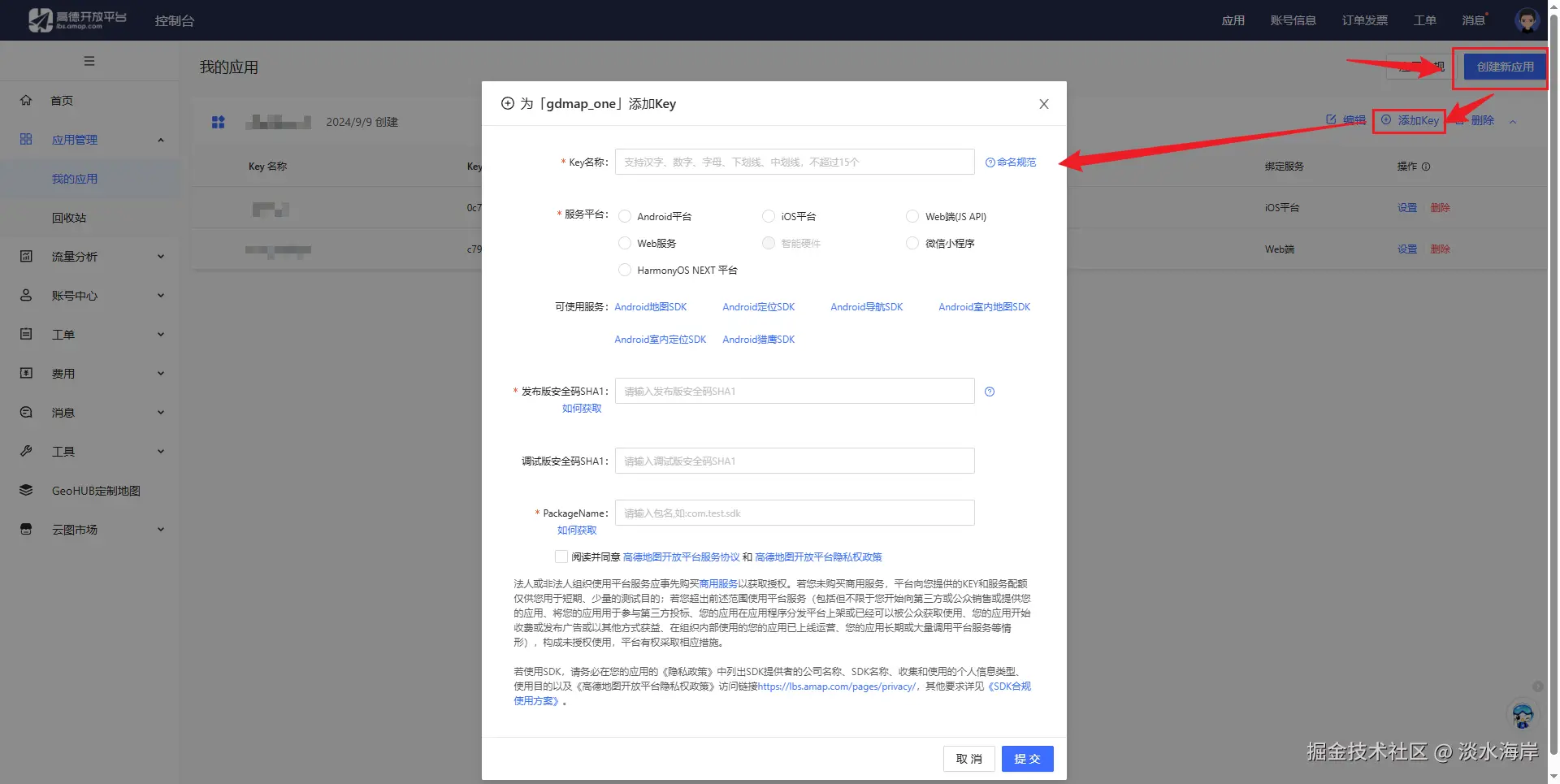
Task: Click the 创建新应用 button
Action: [x=1505, y=67]
